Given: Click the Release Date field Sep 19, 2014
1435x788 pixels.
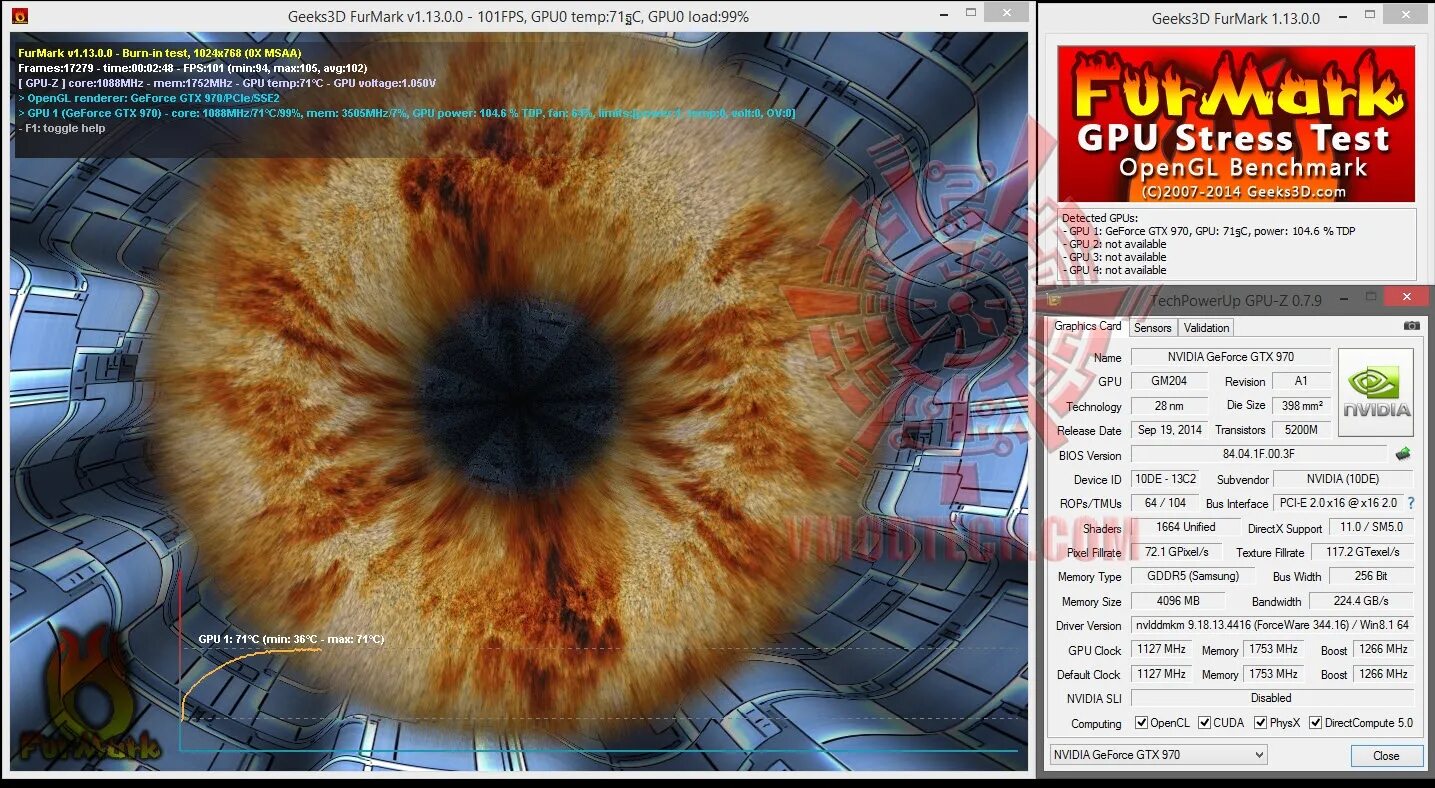Looking at the screenshot, I should 1169,430.
